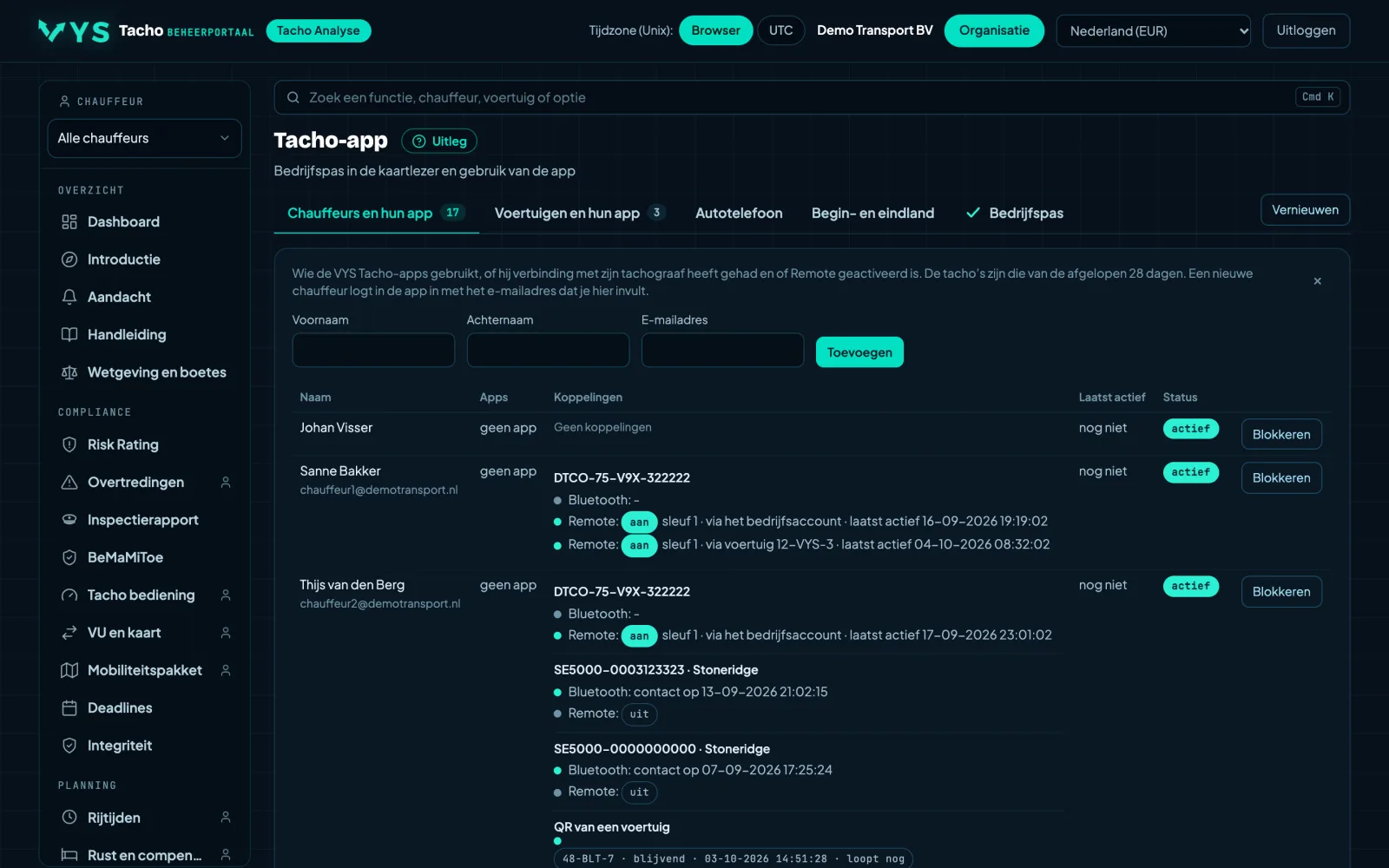Image resolution: width=1389 pixels, height=868 pixels.
Task: Click the Deadlines calendar icon
Action: (x=69, y=708)
